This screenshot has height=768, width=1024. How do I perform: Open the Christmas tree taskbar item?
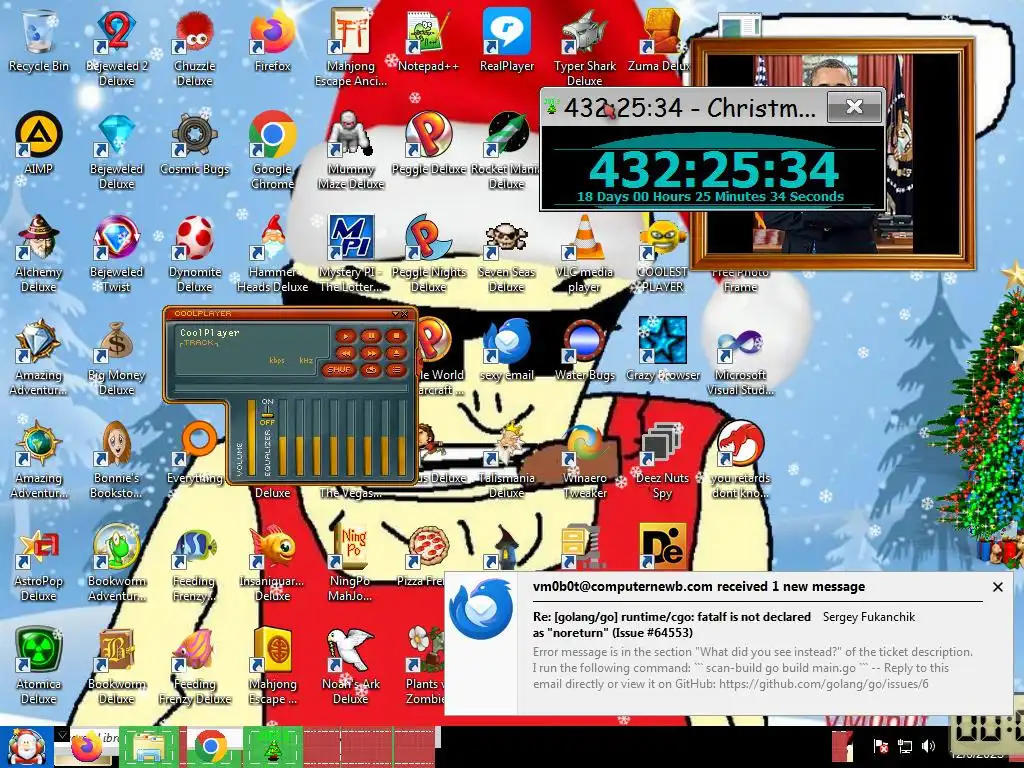click(x=273, y=747)
